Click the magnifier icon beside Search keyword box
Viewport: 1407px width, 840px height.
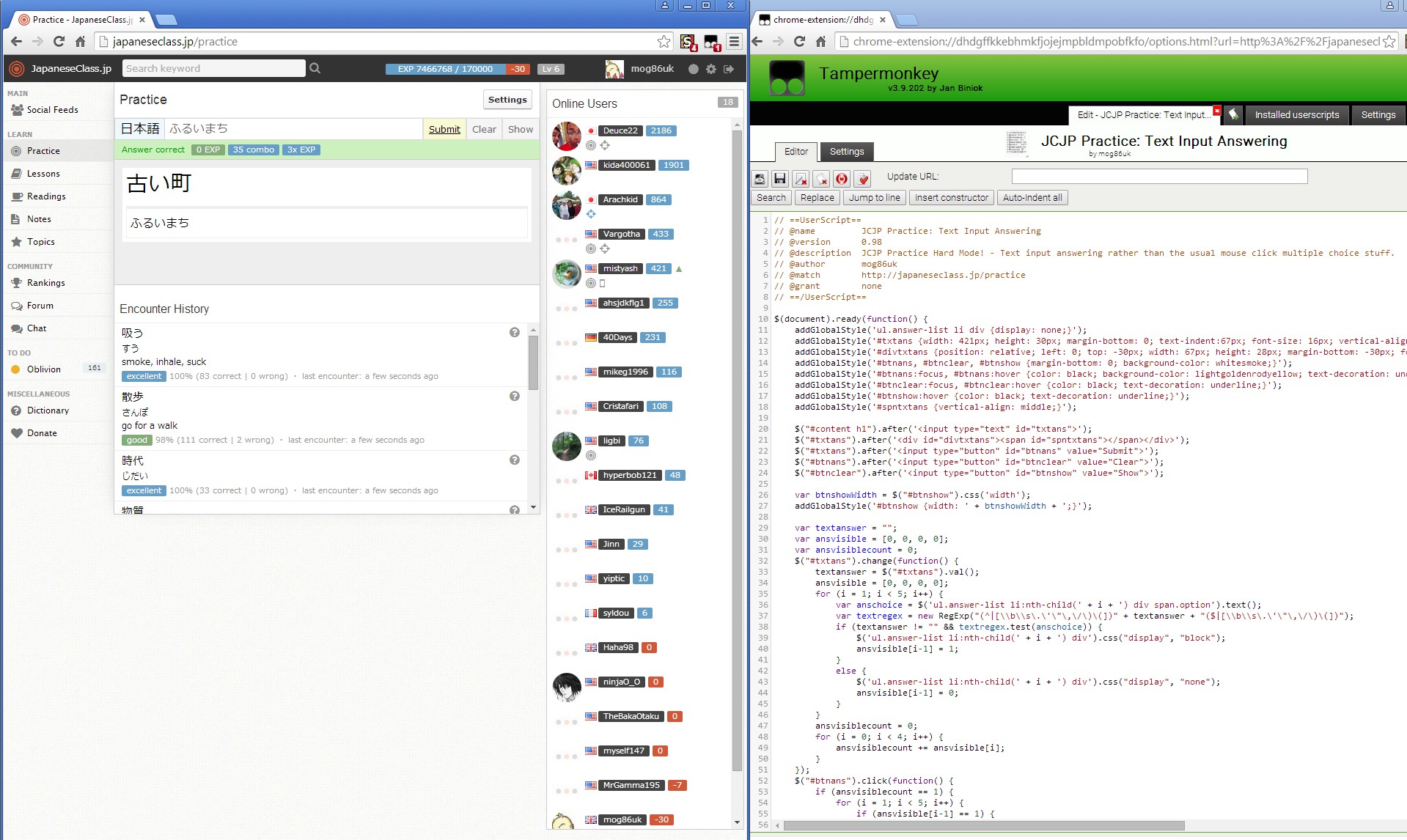tap(315, 68)
